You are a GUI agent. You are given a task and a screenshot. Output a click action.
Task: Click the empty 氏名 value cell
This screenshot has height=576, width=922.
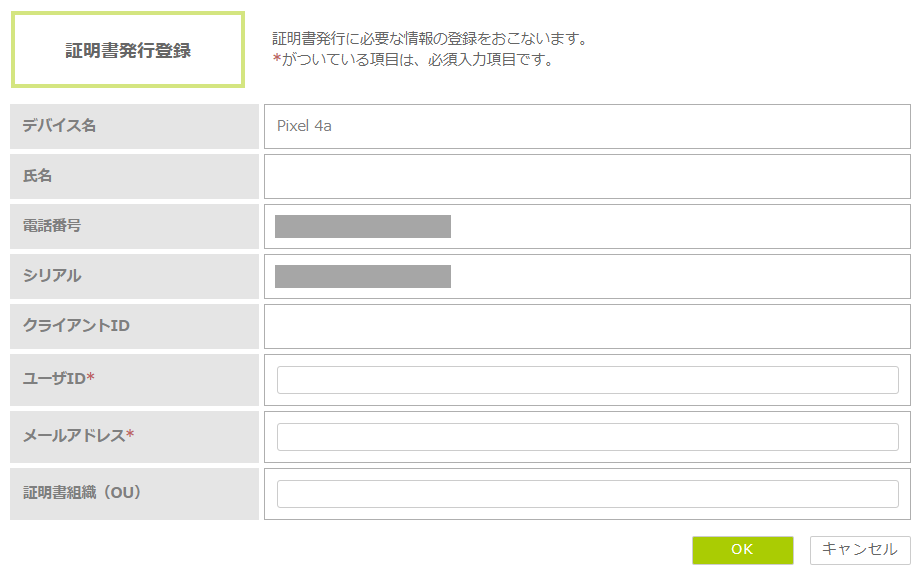click(587, 176)
